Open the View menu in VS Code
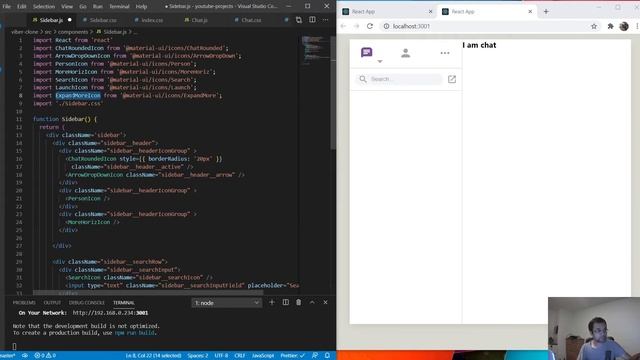 [x=67, y=7]
